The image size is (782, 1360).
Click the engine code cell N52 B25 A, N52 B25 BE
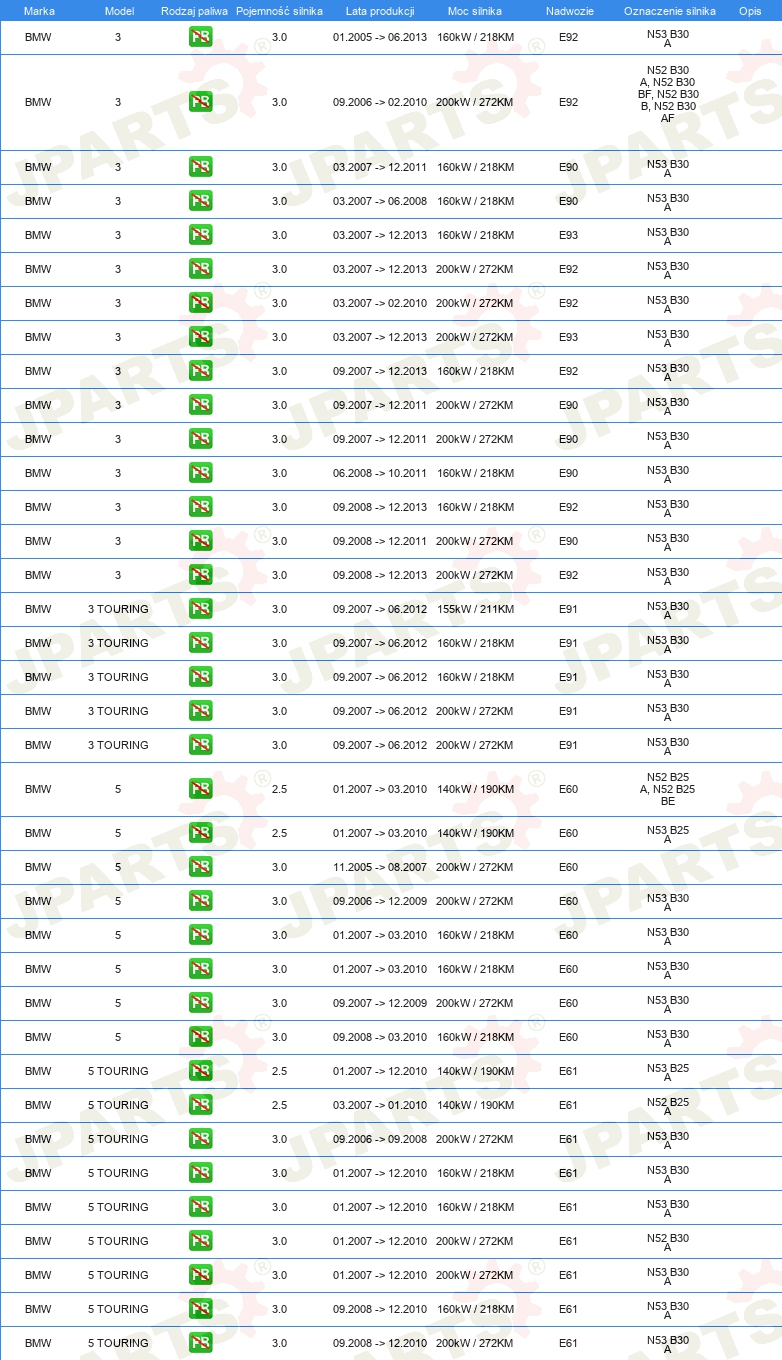coord(668,789)
